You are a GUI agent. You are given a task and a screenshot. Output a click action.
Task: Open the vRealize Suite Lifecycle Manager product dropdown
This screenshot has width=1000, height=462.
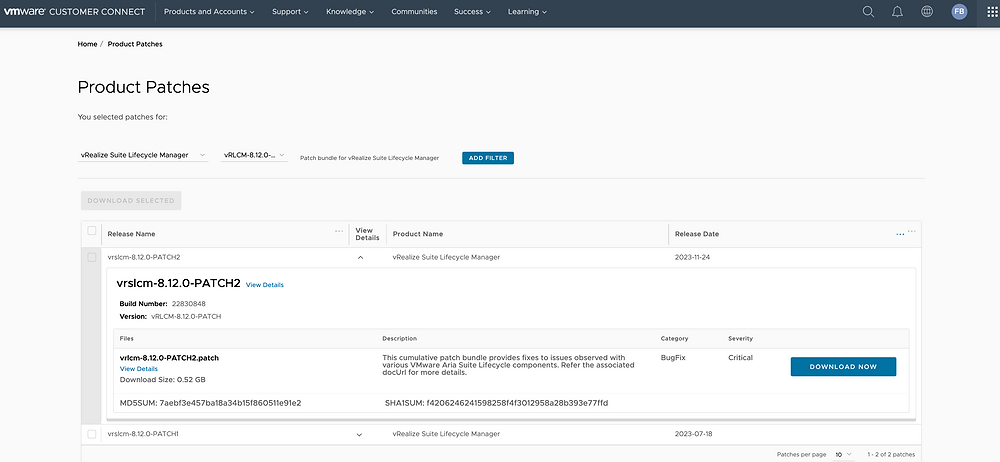[143, 155]
